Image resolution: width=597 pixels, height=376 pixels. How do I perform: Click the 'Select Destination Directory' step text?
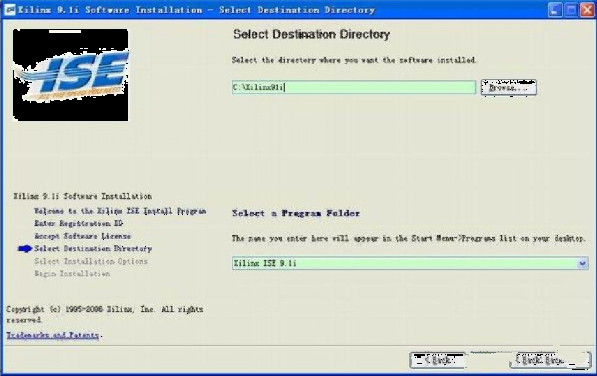(x=93, y=249)
